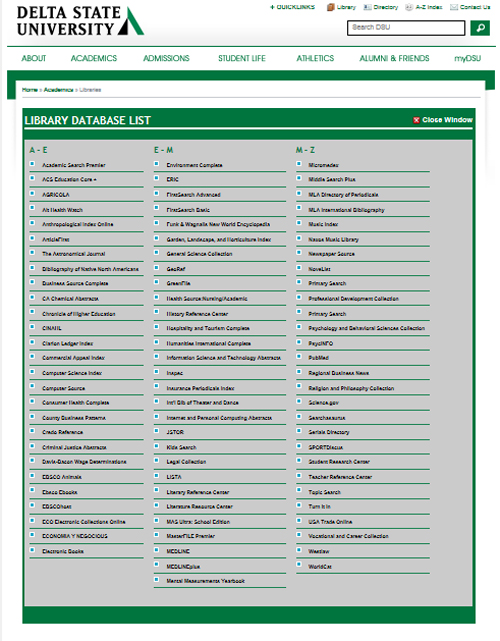Viewport: 500px width, 641px height.
Task: Open the STUDENT LIFE navigation menu
Action: (242, 58)
